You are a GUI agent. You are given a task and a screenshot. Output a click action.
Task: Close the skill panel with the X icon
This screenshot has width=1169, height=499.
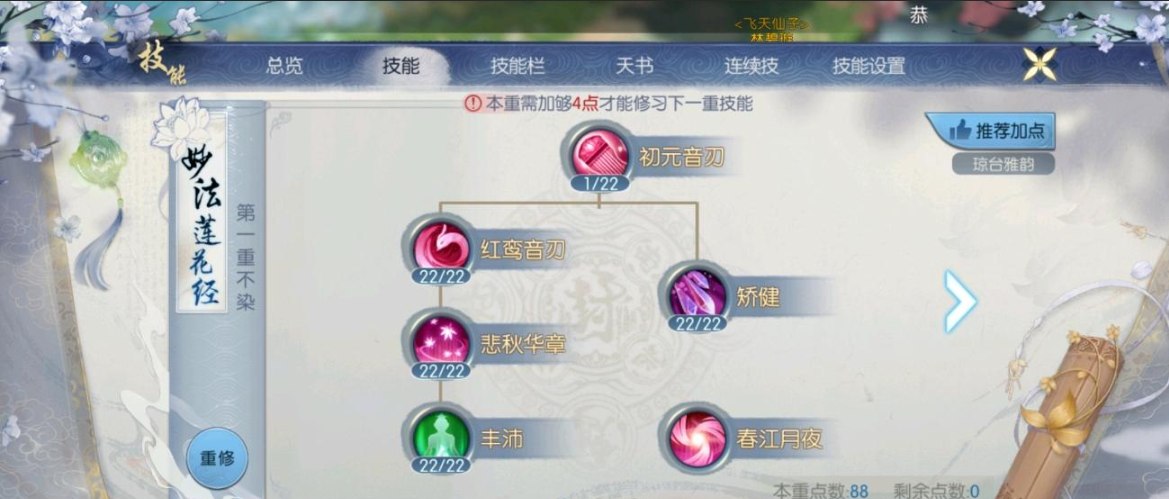tap(1040, 64)
